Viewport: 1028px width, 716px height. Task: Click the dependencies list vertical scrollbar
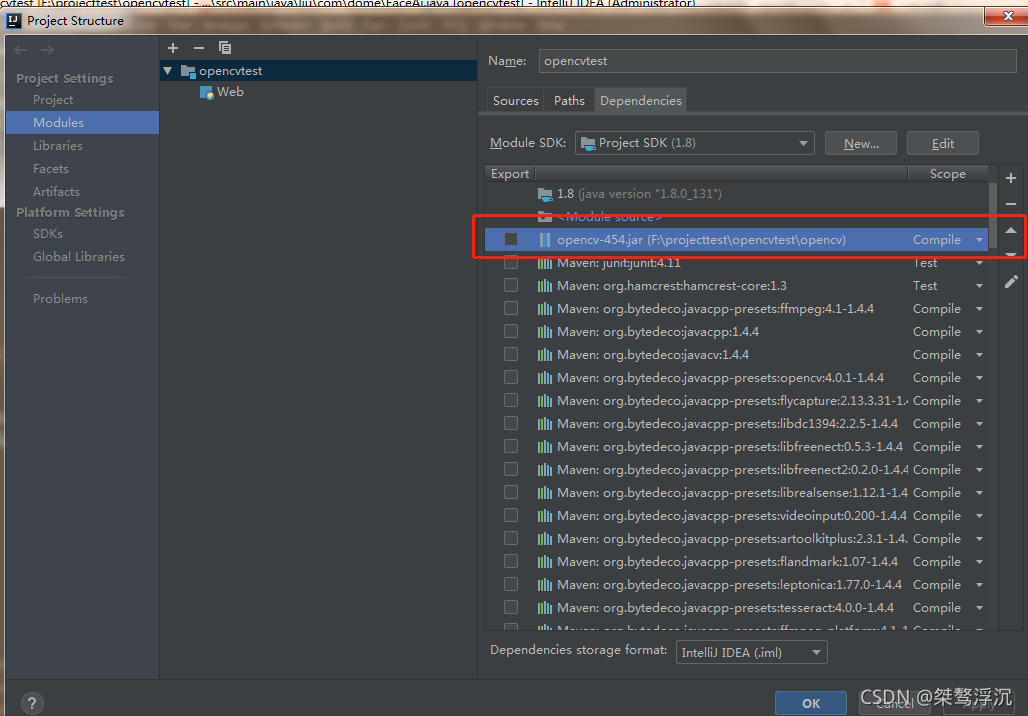tap(993, 215)
